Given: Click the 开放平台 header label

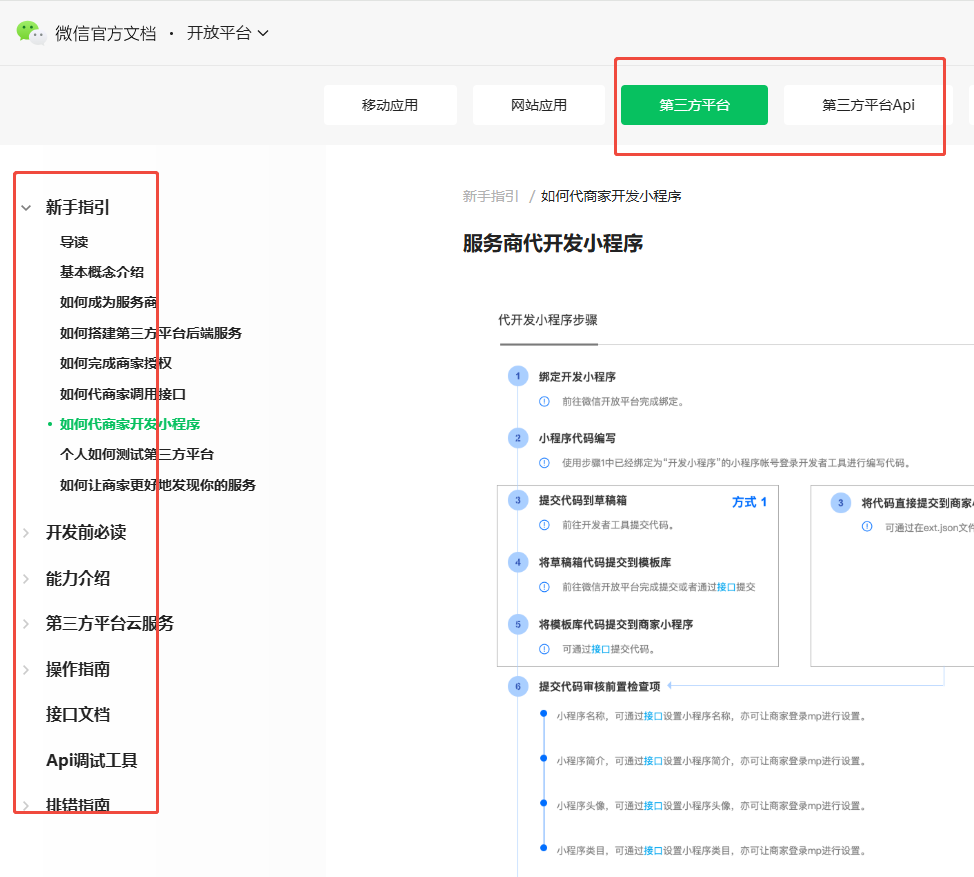Looking at the screenshot, I should pyautogui.click(x=219, y=33).
